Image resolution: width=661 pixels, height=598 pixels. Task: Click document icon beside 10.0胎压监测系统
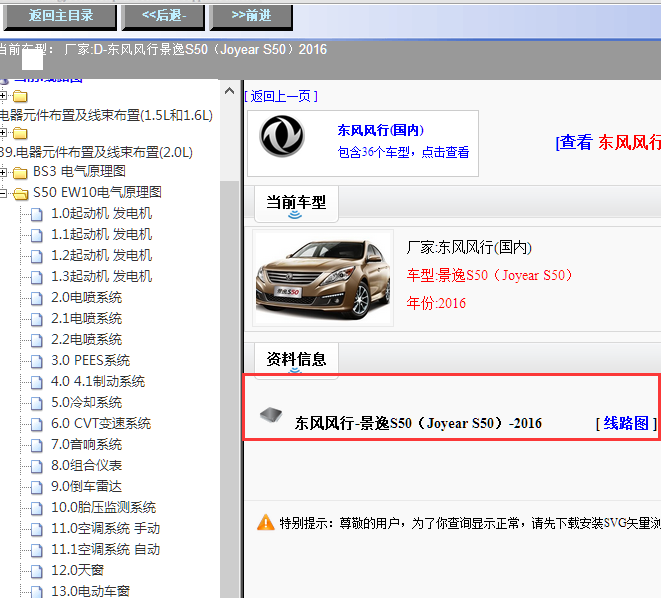pyautogui.click(x=37, y=509)
